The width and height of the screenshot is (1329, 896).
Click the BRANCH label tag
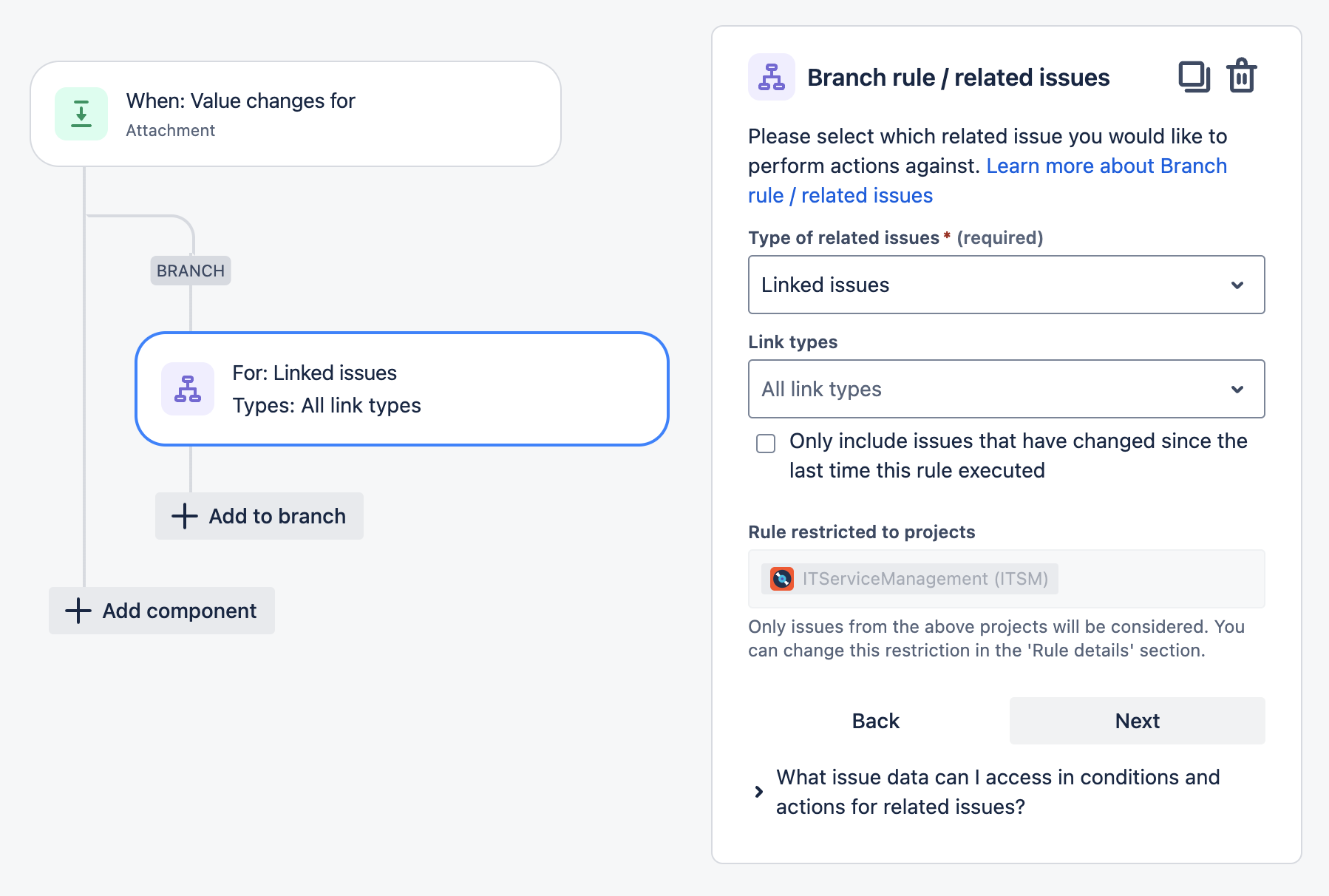(x=191, y=271)
